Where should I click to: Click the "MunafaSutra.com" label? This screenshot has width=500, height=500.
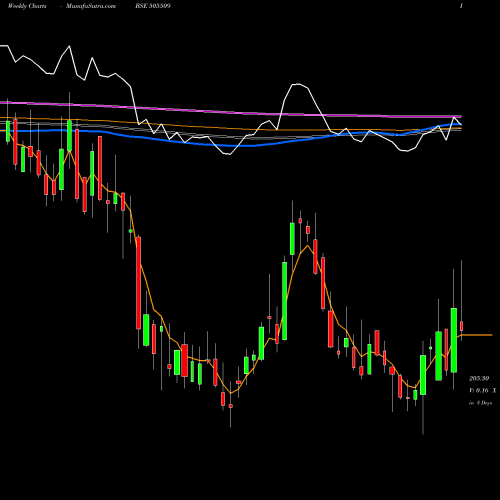click(x=91, y=6)
